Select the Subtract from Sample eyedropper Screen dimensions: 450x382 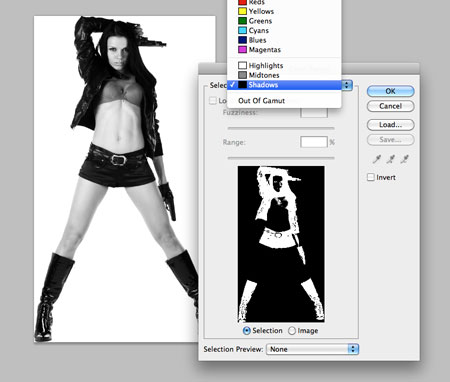pos(405,159)
